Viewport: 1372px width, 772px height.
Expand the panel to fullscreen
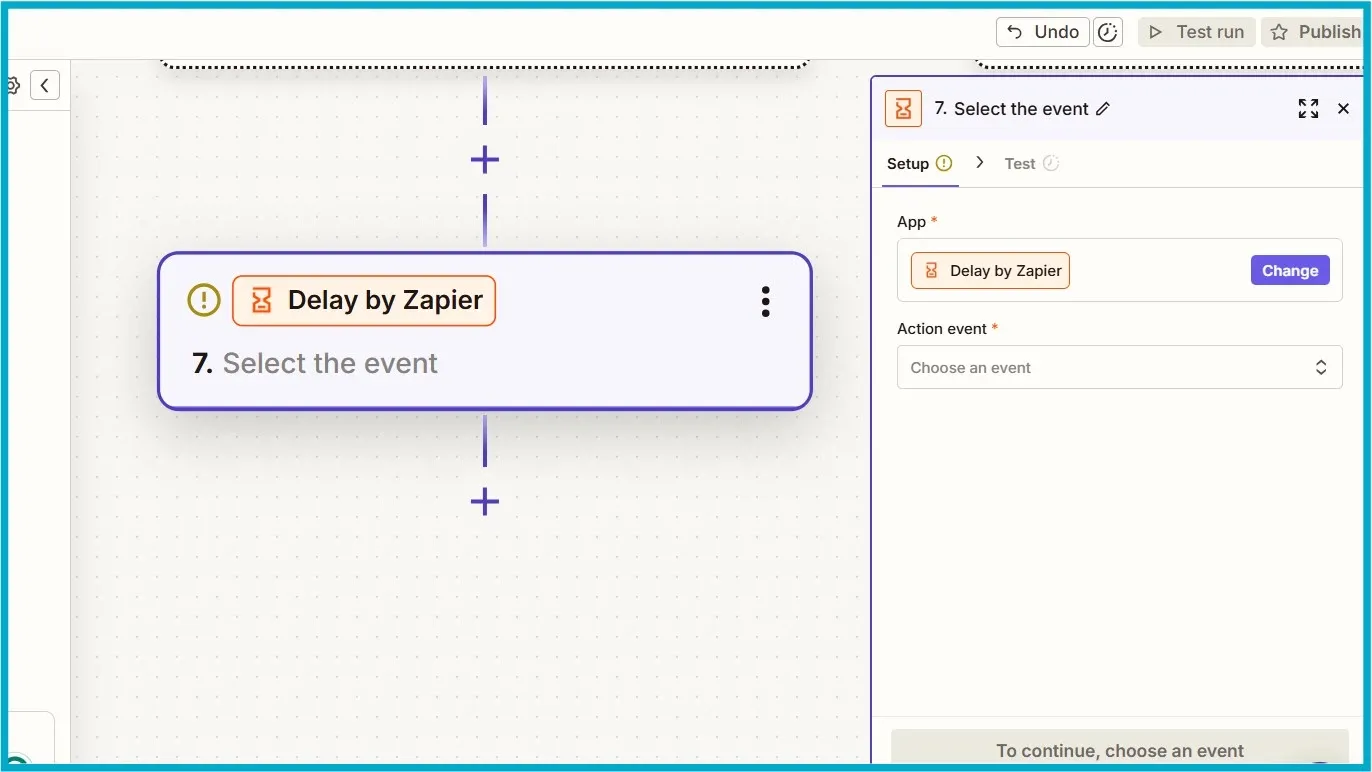pyautogui.click(x=1308, y=108)
